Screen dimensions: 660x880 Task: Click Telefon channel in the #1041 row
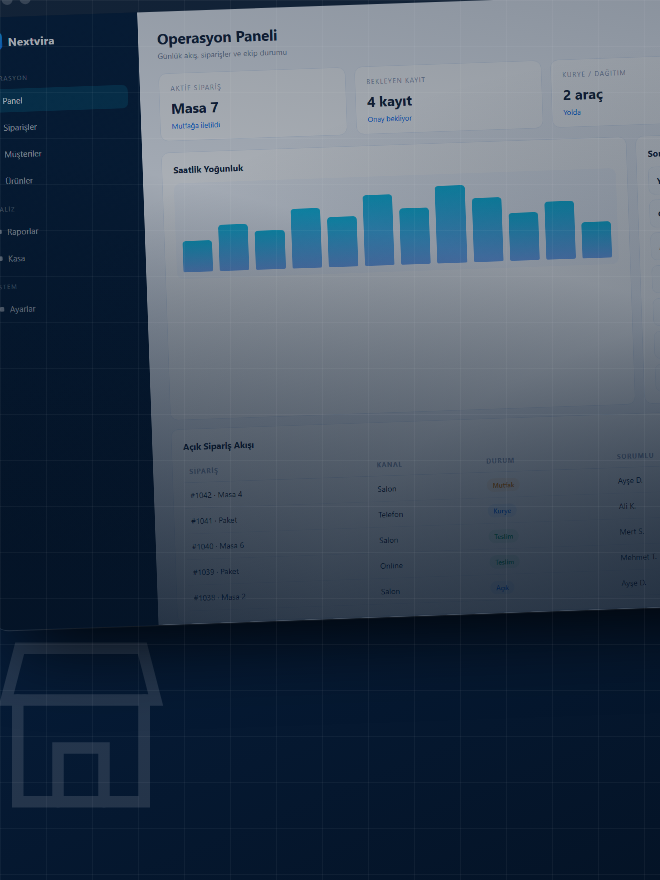coord(391,514)
